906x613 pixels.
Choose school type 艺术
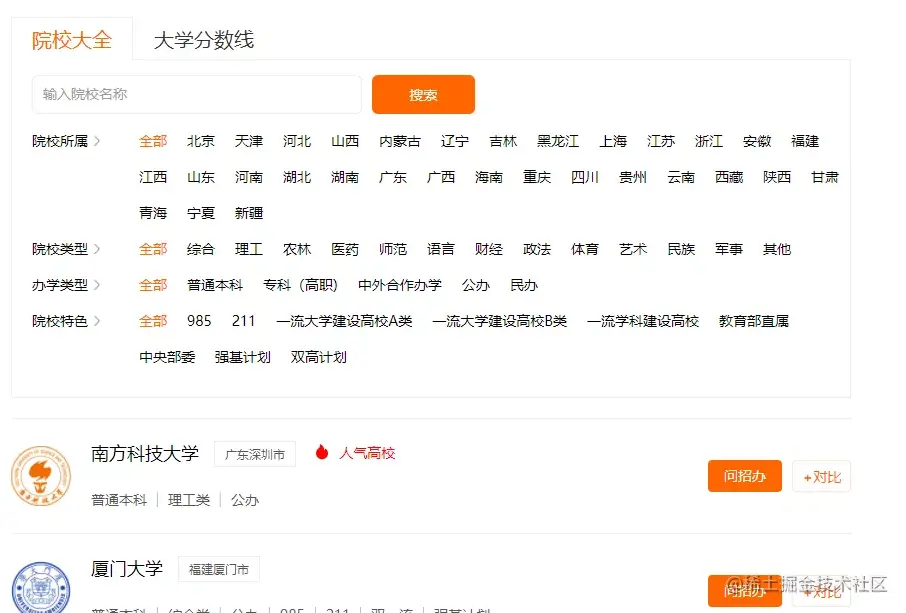coord(633,249)
